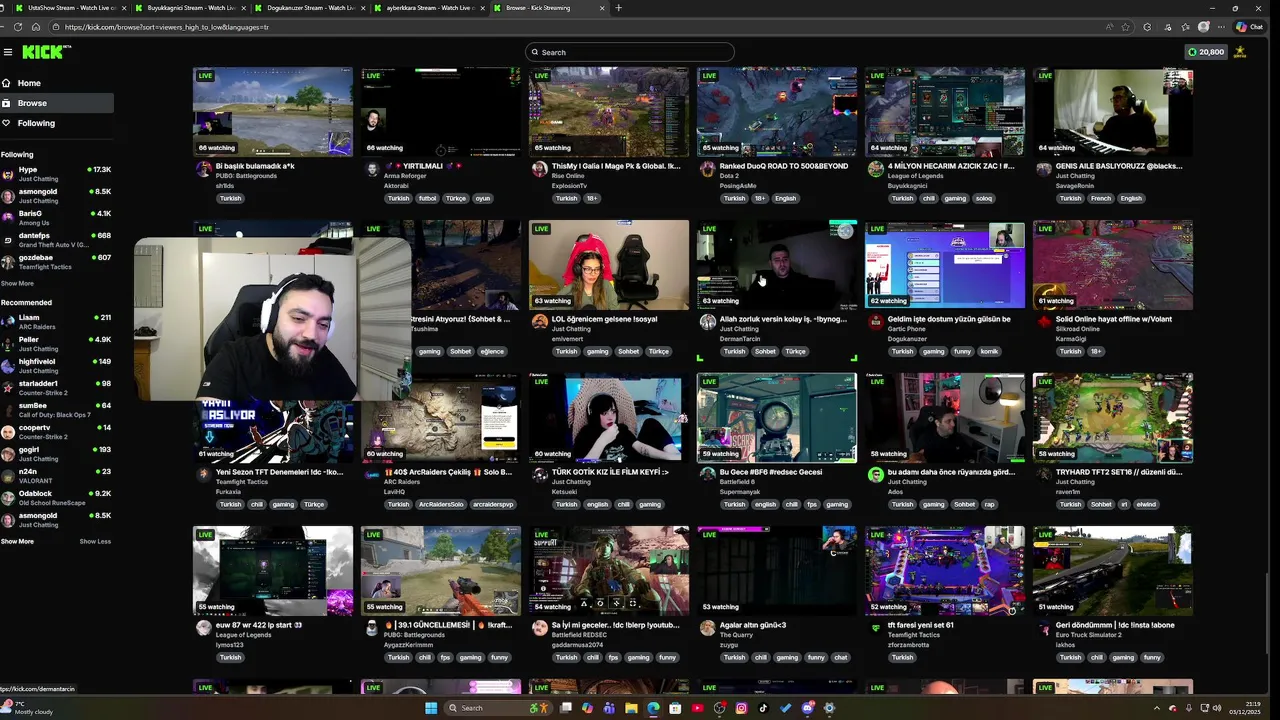The image size is (1280, 720).
Task: Go to Home in Kick sidebar
Action: tap(57, 83)
